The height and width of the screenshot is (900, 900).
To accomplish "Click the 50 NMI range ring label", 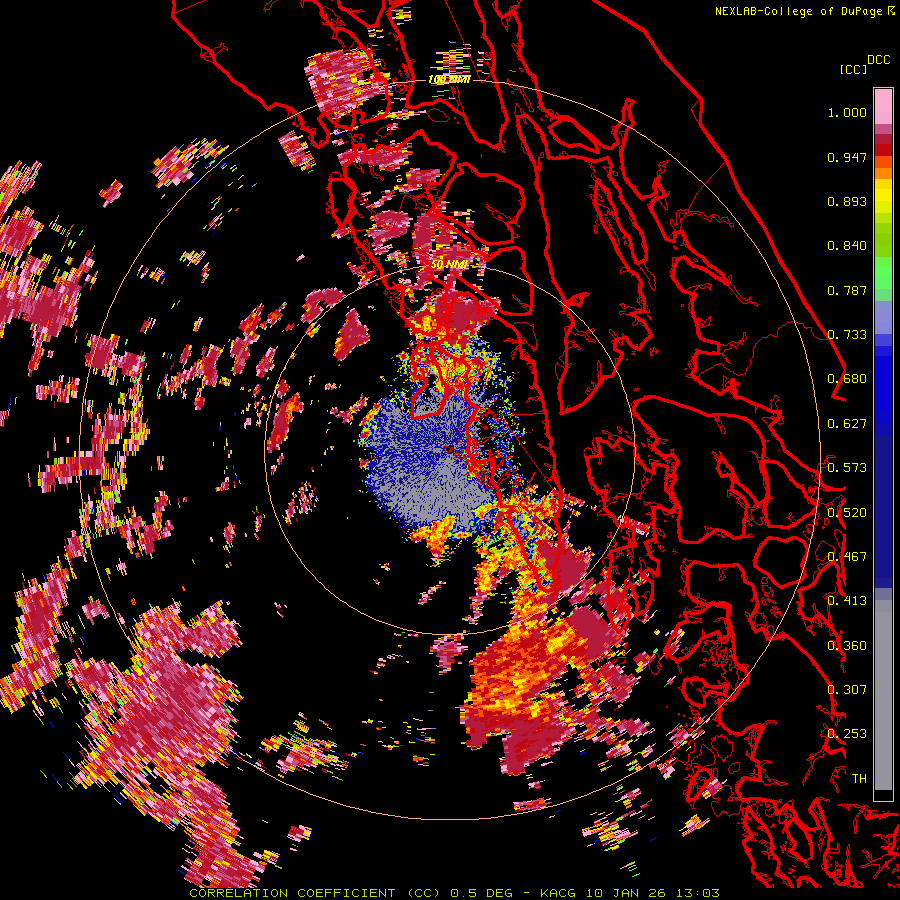I will click(449, 265).
